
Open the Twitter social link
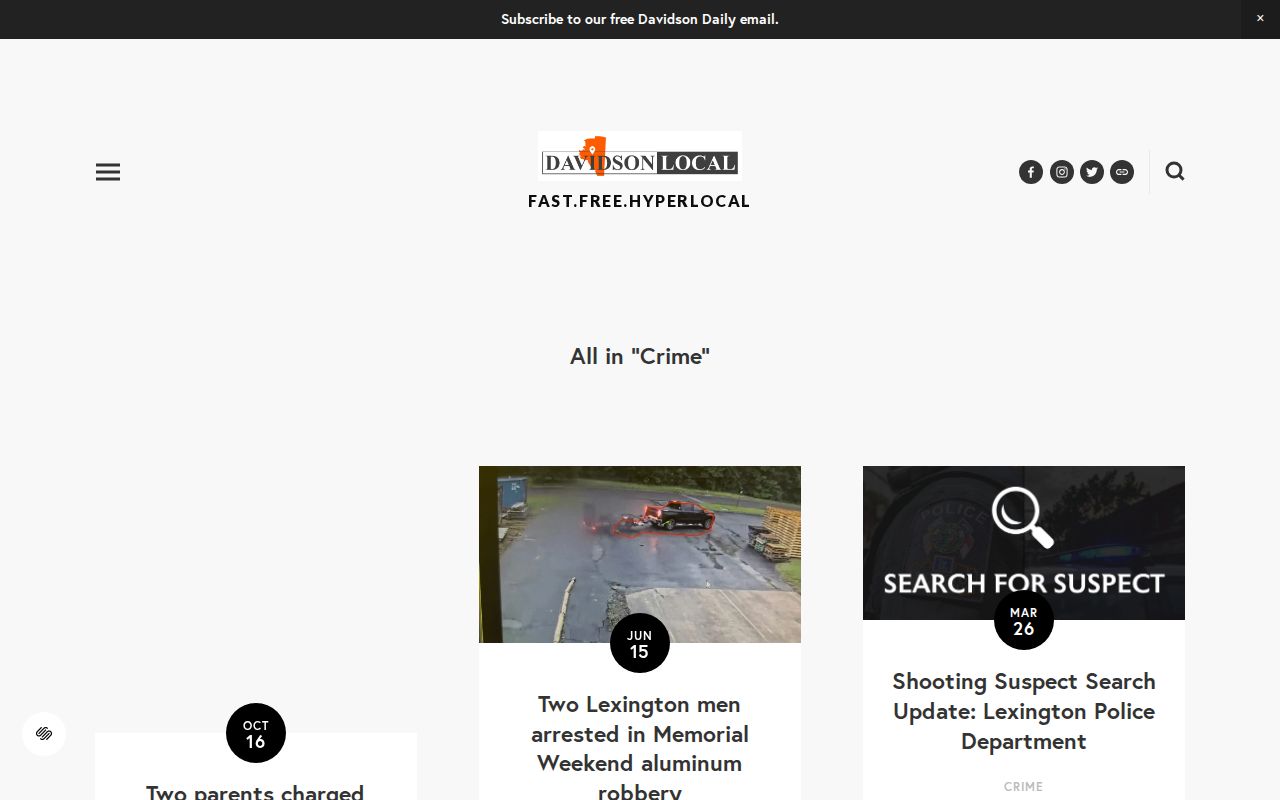tap(1092, 172)
